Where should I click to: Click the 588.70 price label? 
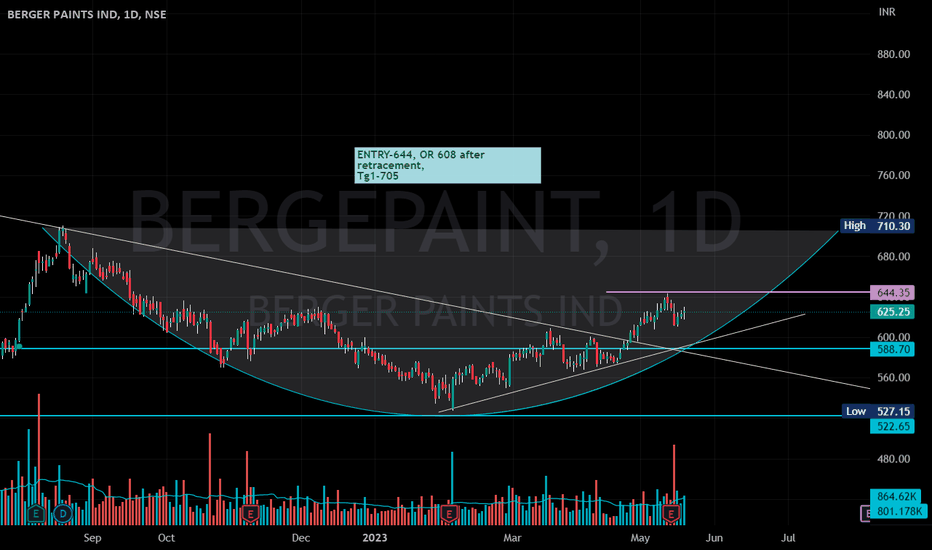892,349
